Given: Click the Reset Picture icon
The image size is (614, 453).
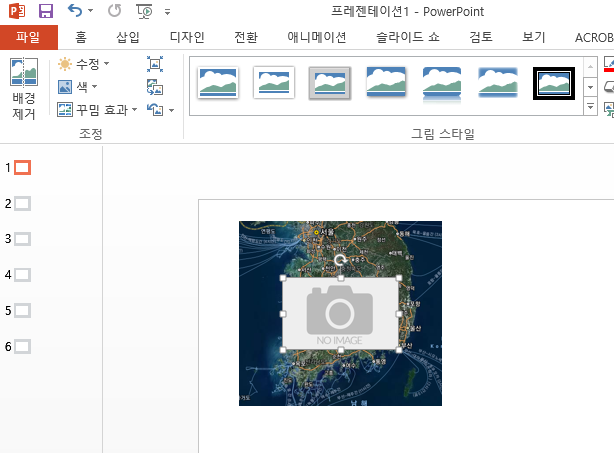Looking at the screenshot, I should click(x=155, y=110).
